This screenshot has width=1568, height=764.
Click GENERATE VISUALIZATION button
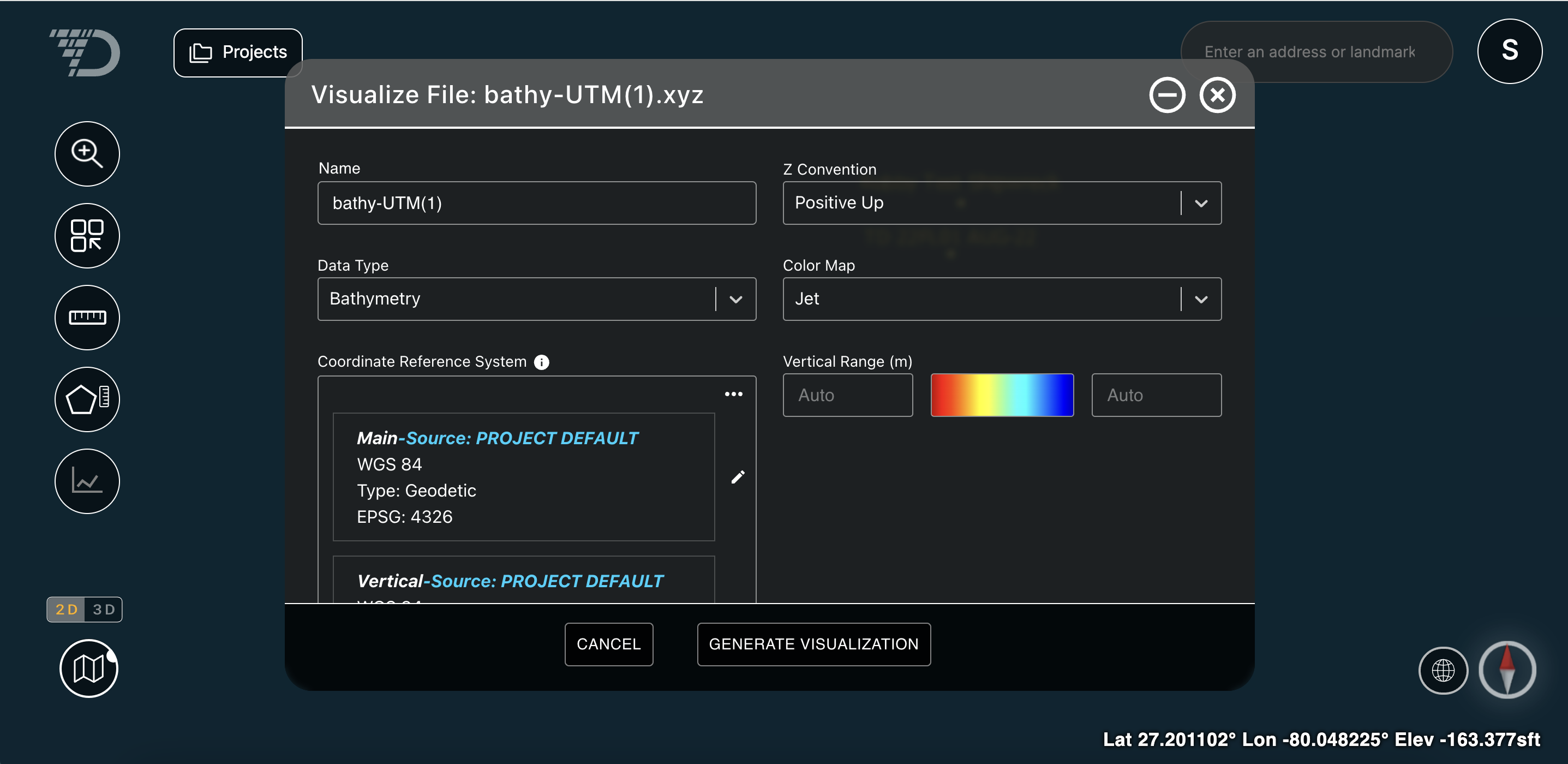814,644
